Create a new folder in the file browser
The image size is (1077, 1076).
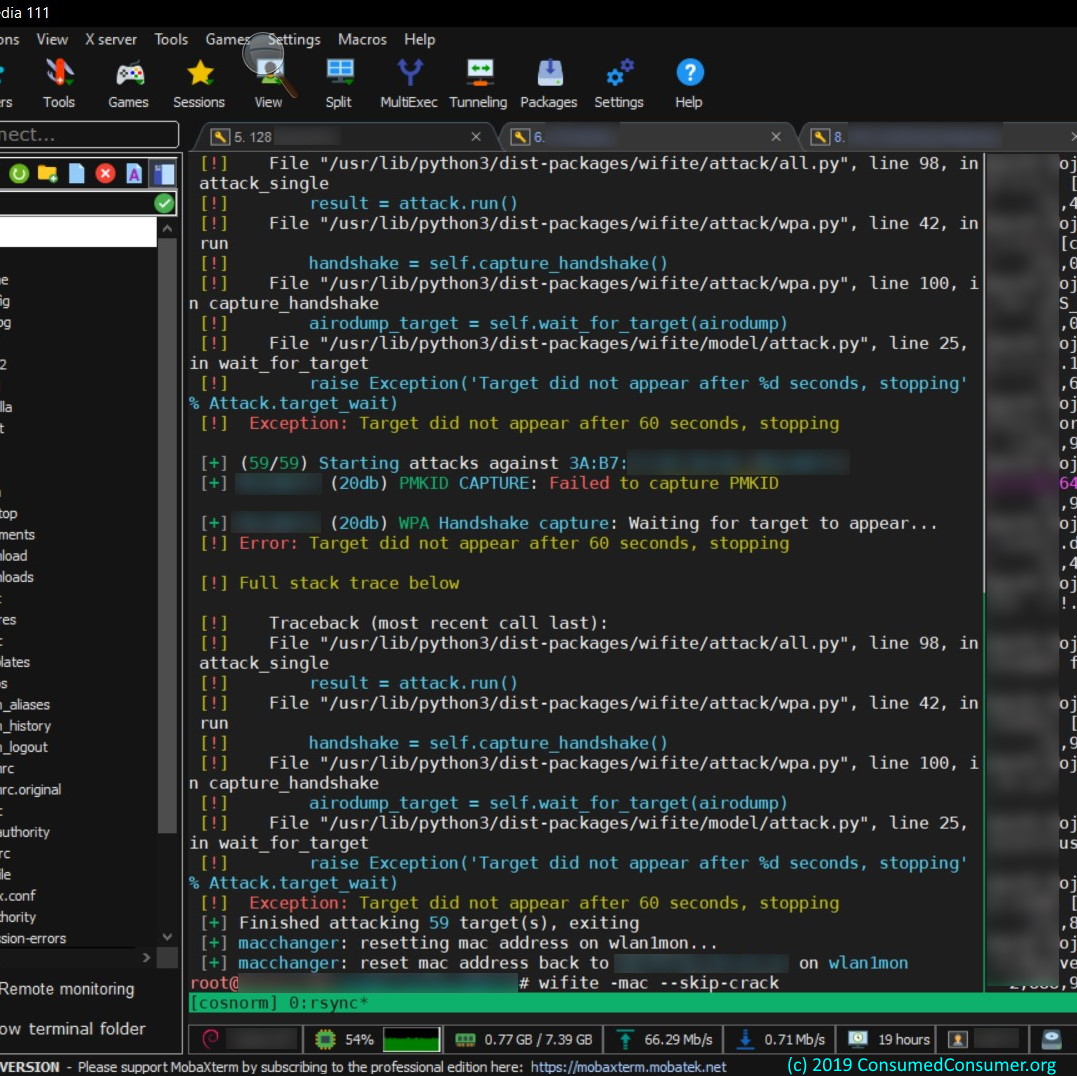tap(45, 173)
